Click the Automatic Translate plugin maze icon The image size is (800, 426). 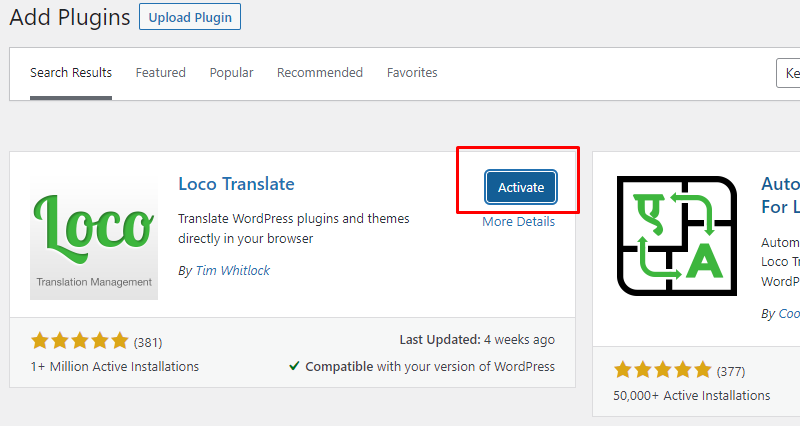pos(677,236)
